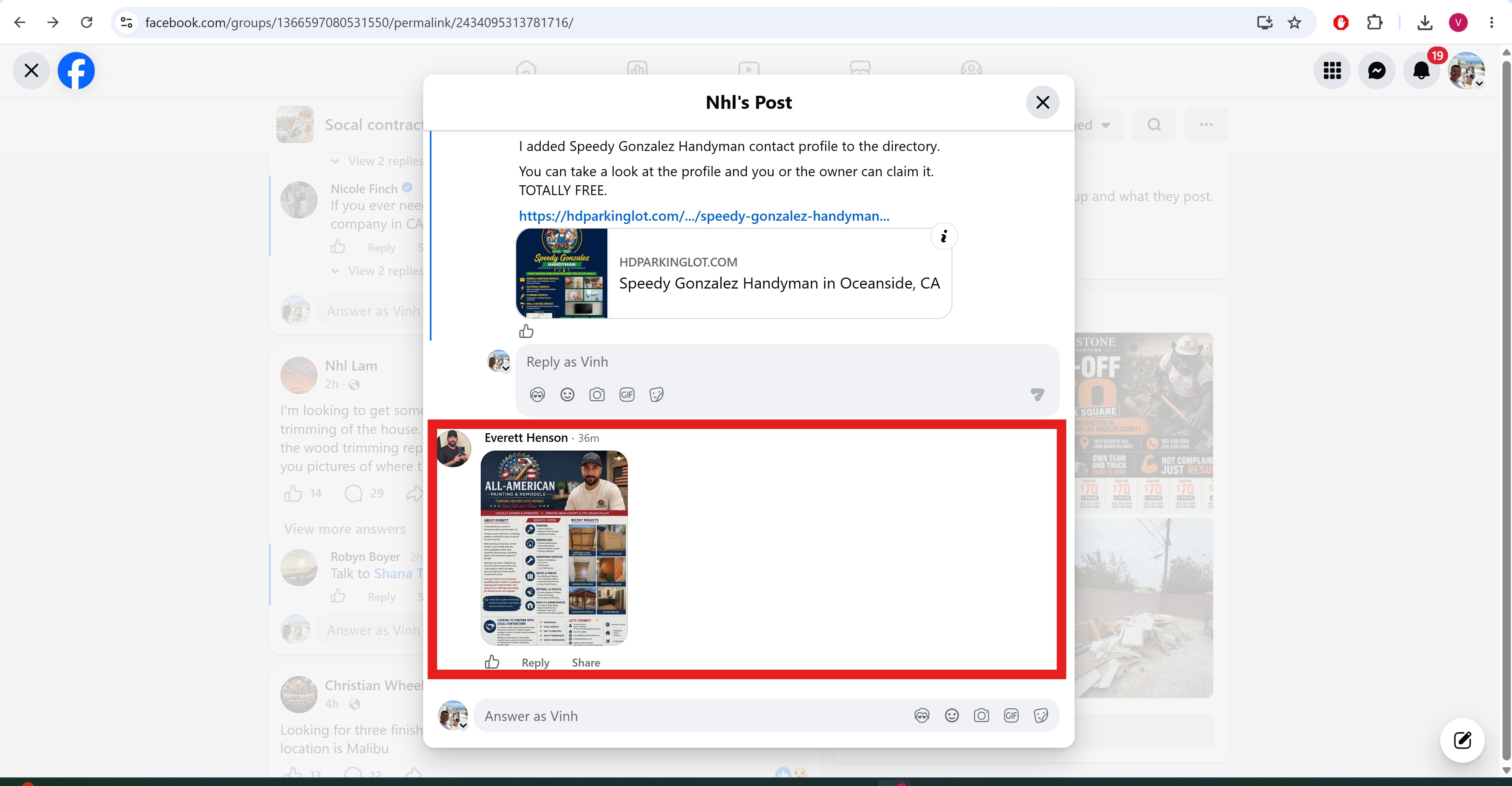View All-American Painting flyer image
1512x786 pixels.
(x=554, y=548)
